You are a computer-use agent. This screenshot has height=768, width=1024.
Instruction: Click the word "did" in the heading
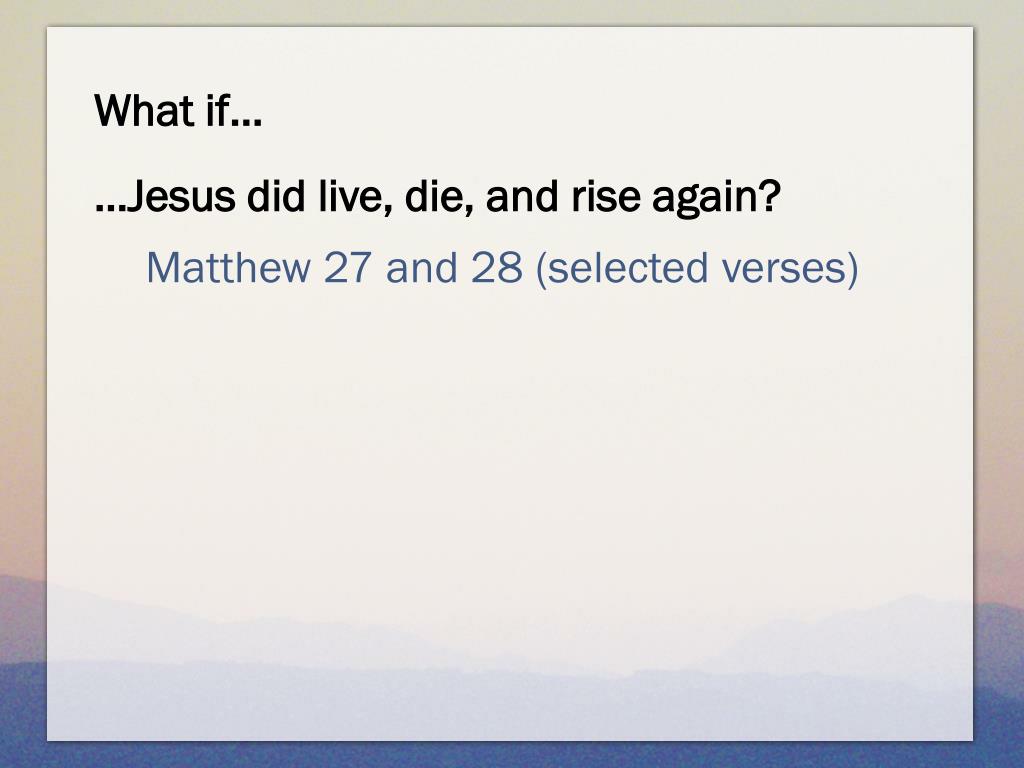click(x=276, y=196)
